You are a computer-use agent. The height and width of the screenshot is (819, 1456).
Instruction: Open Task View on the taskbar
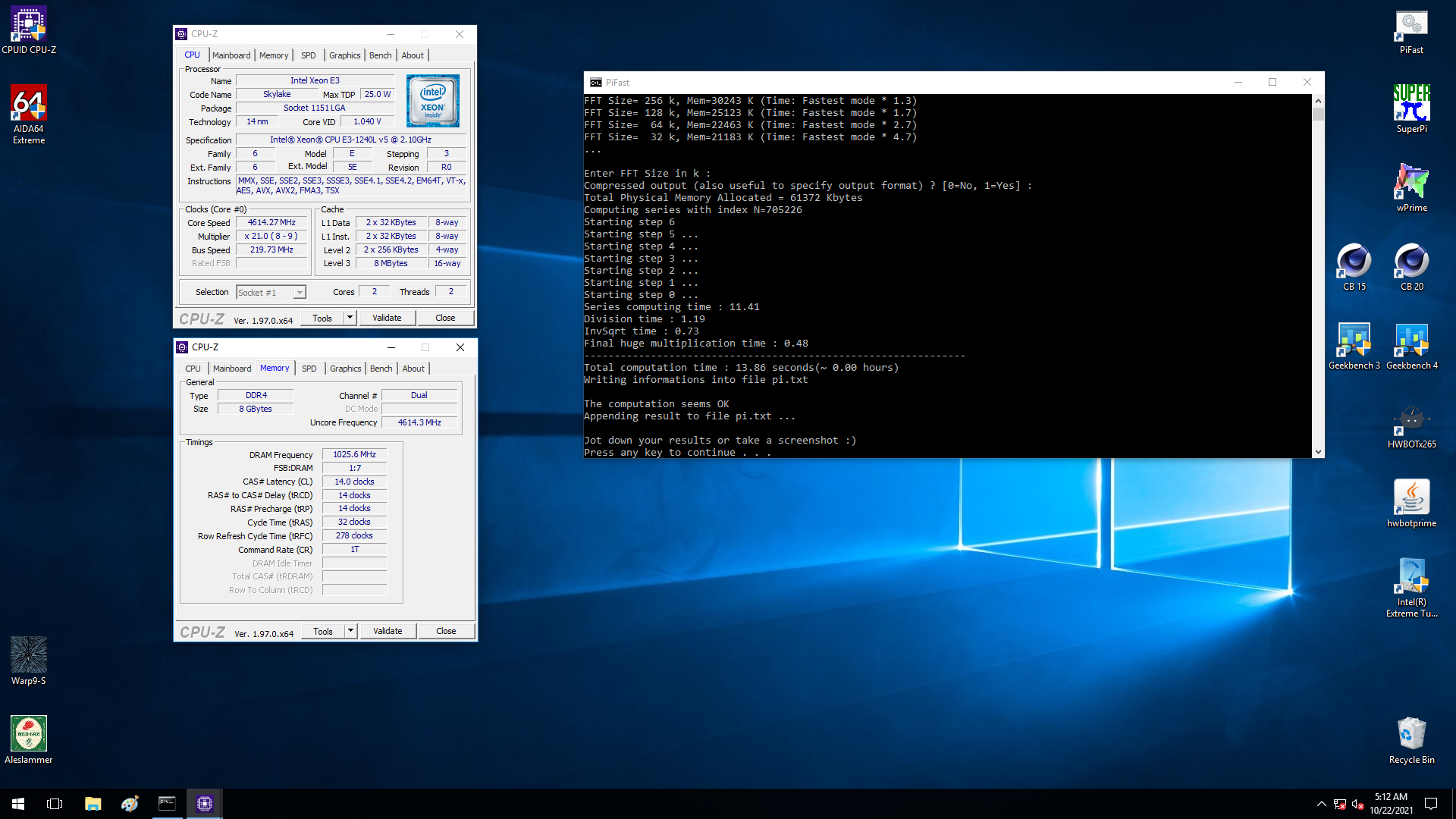pyautogui.click(x=55, y=804)
